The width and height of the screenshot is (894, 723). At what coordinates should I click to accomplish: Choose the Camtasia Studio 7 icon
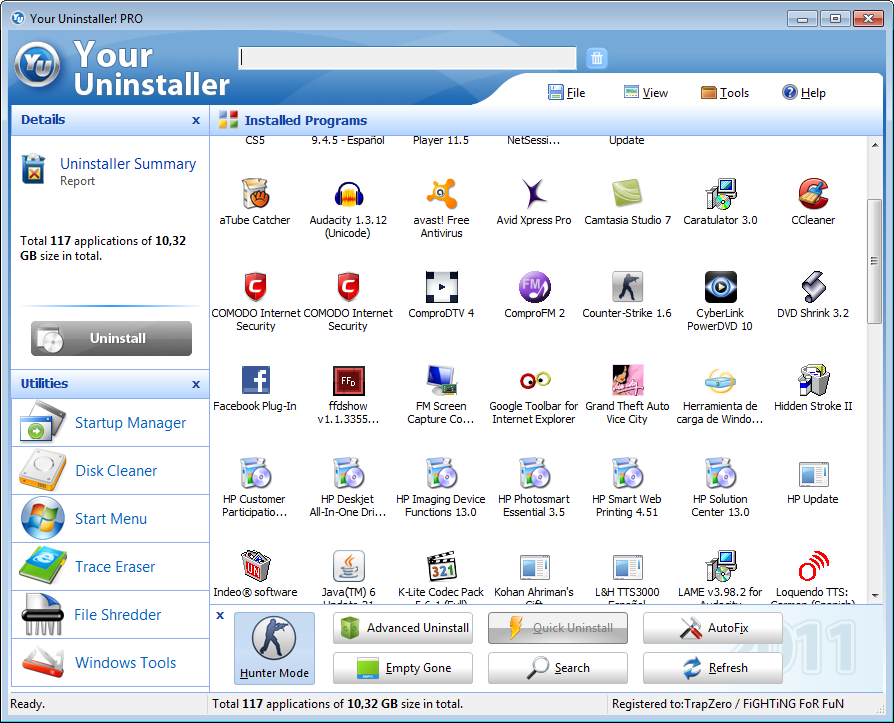[x=627, y=193]
